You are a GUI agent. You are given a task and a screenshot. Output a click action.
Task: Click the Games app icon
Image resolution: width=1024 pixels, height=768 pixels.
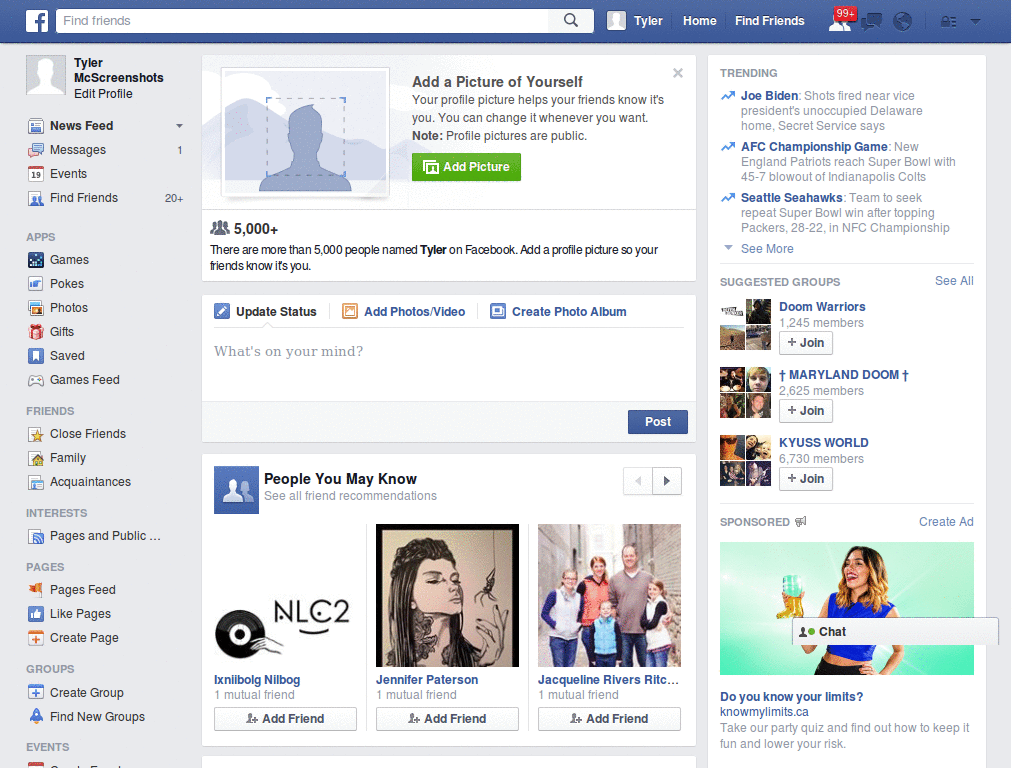[36, 260]
